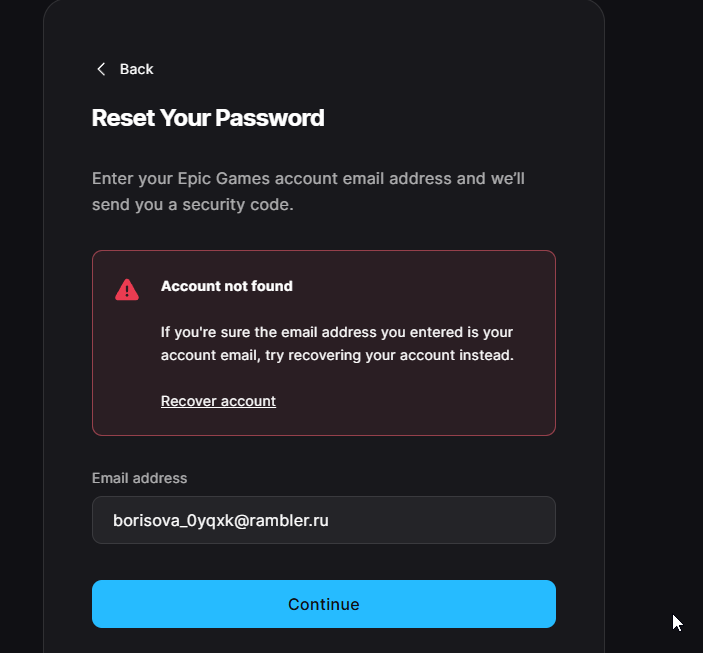Screen dimensions: 703x653
Task: Click the word Password in the heading
Action: click(x=269, y=118)
